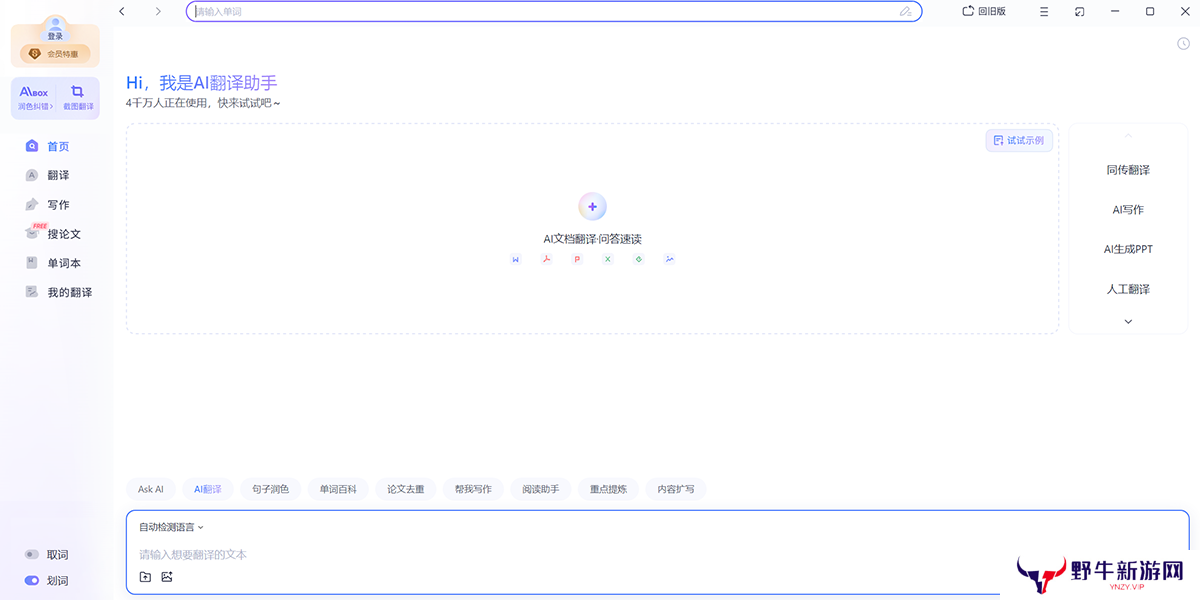1200x600 pixels.
Task: Click the plus icon to upload a document
Action: (x=592, y=207)
